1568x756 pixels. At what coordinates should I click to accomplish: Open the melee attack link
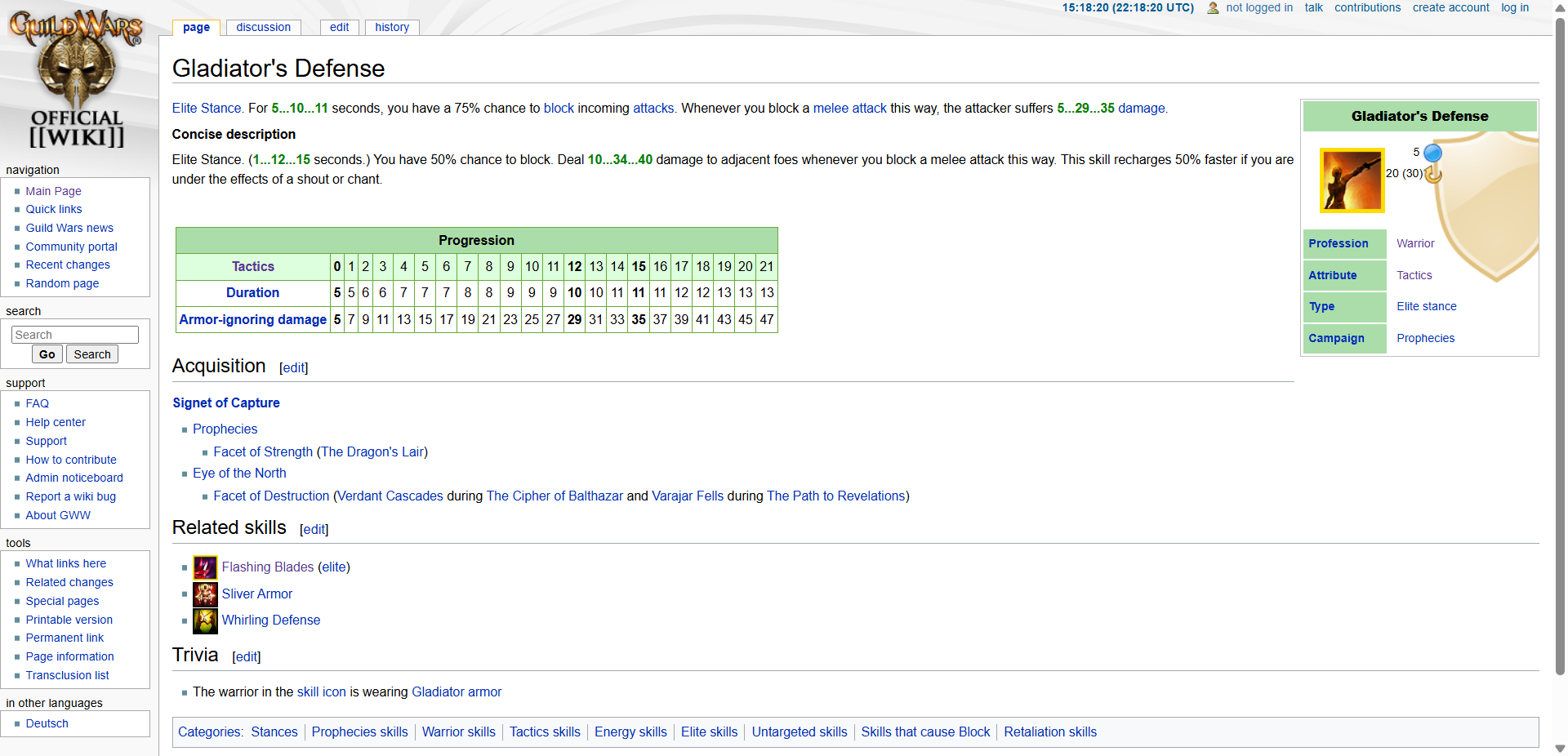[x=849, y=108]
